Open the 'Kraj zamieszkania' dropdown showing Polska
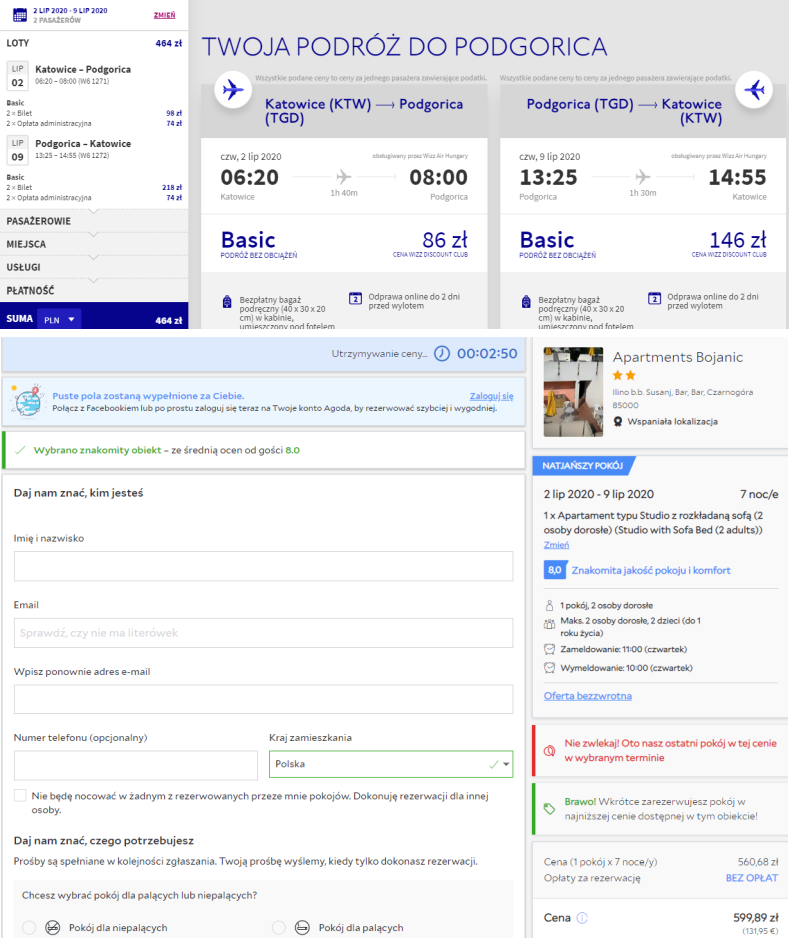The height and width of the screenshot is (938, 789). pos(391,764)
